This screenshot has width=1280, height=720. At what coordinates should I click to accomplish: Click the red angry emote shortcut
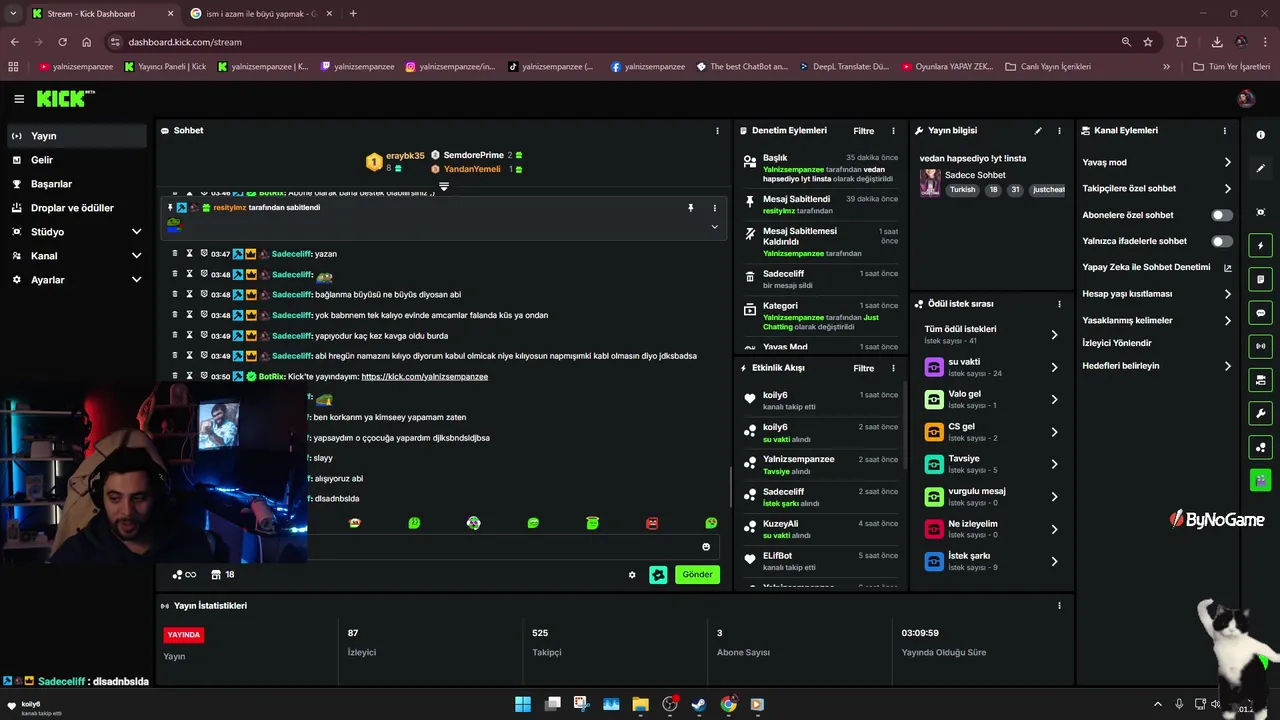[652, 523]
